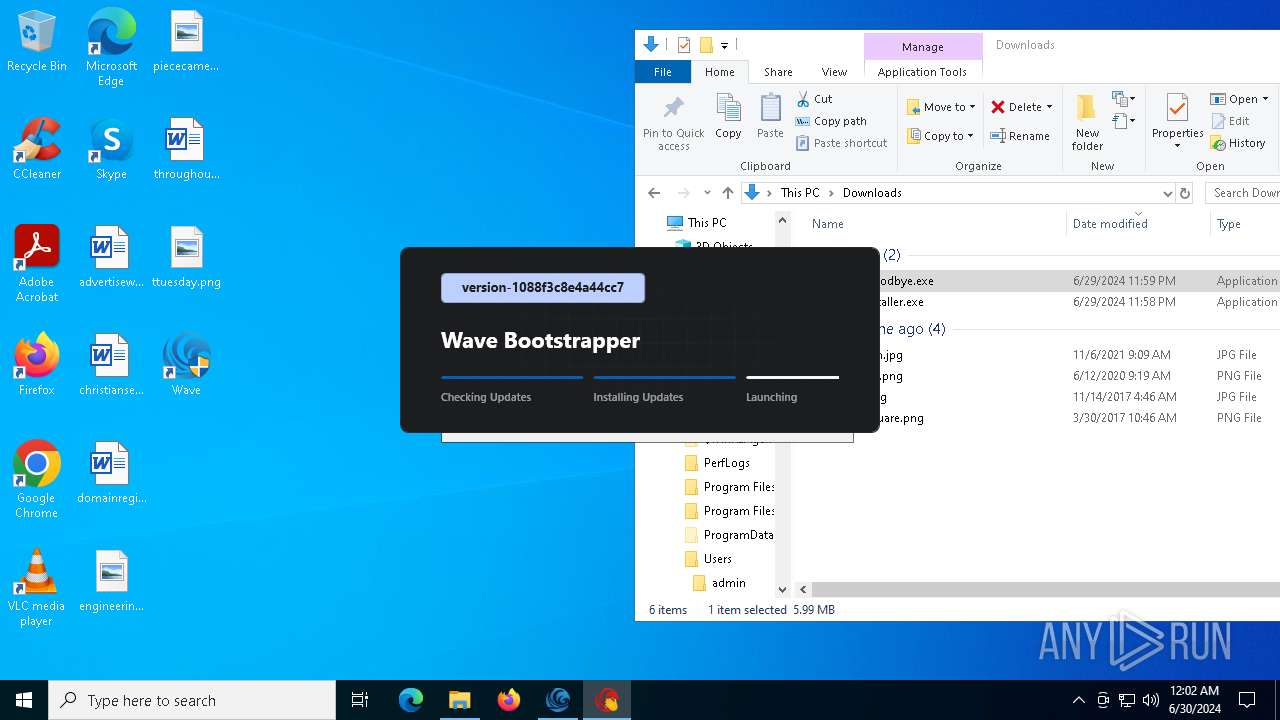
Task: Open the Move to dropdown
Action: (941, 107)
